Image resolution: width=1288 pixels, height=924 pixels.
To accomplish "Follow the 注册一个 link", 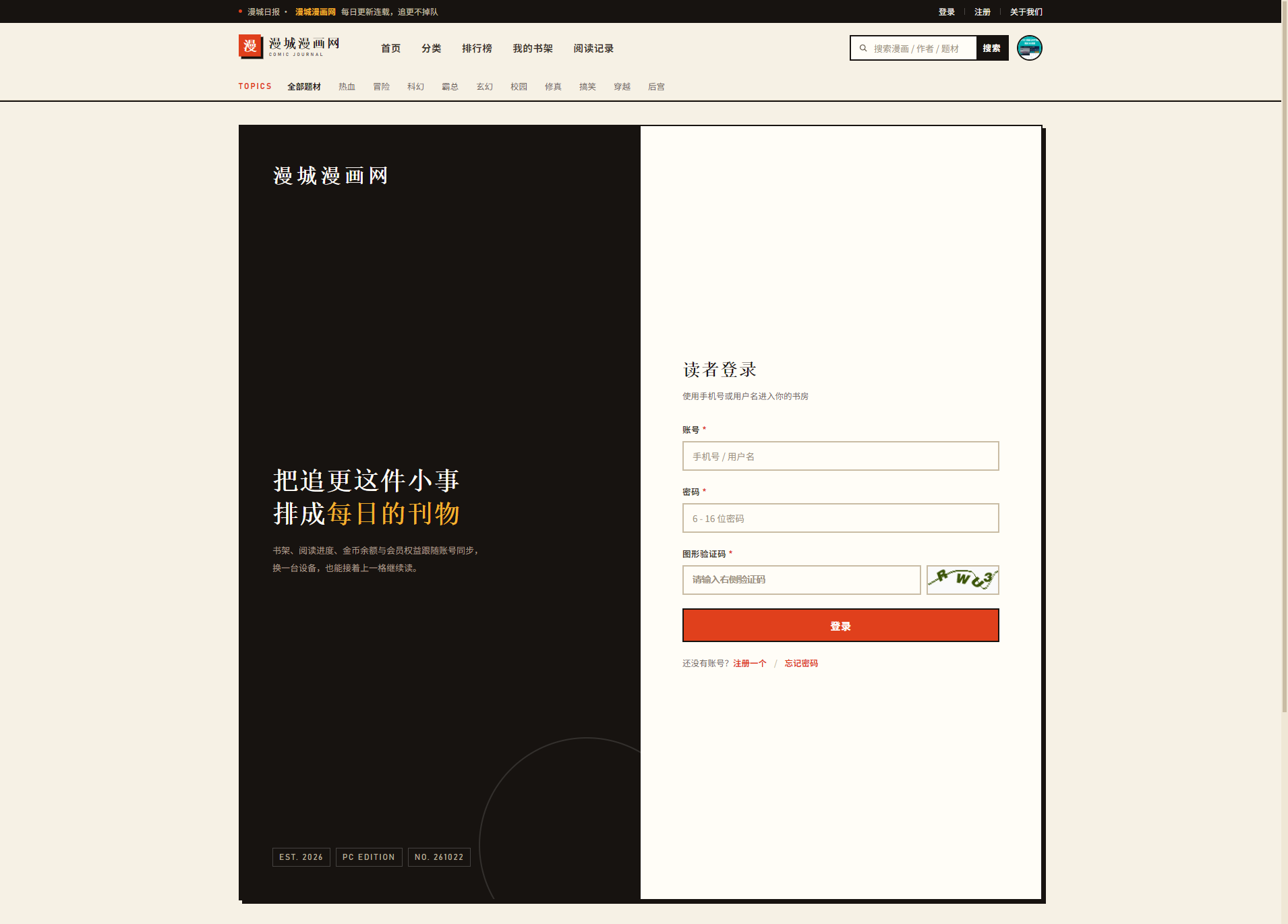I will click(749, 664).
